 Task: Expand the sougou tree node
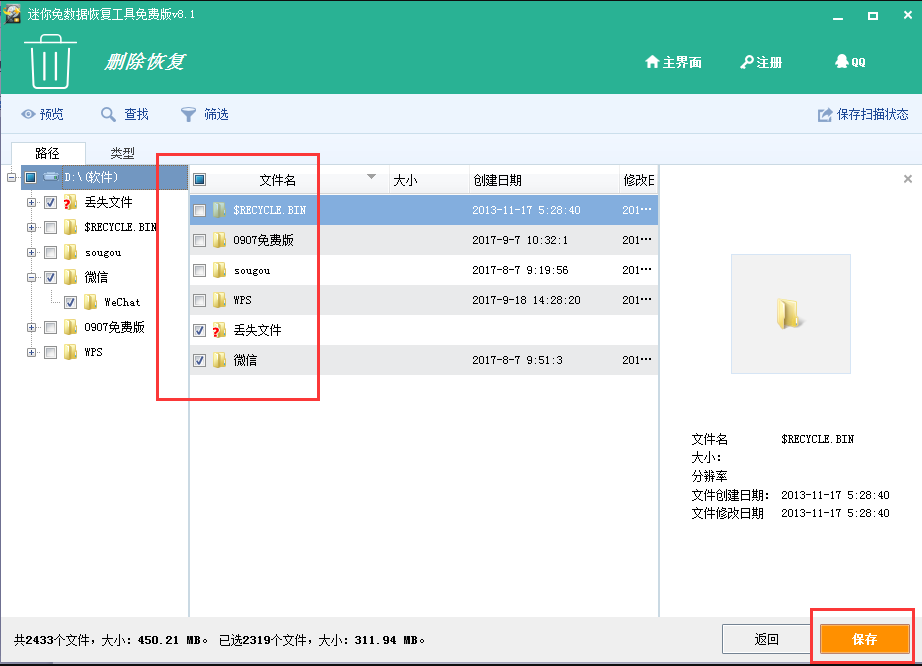(x=31, y=253)
